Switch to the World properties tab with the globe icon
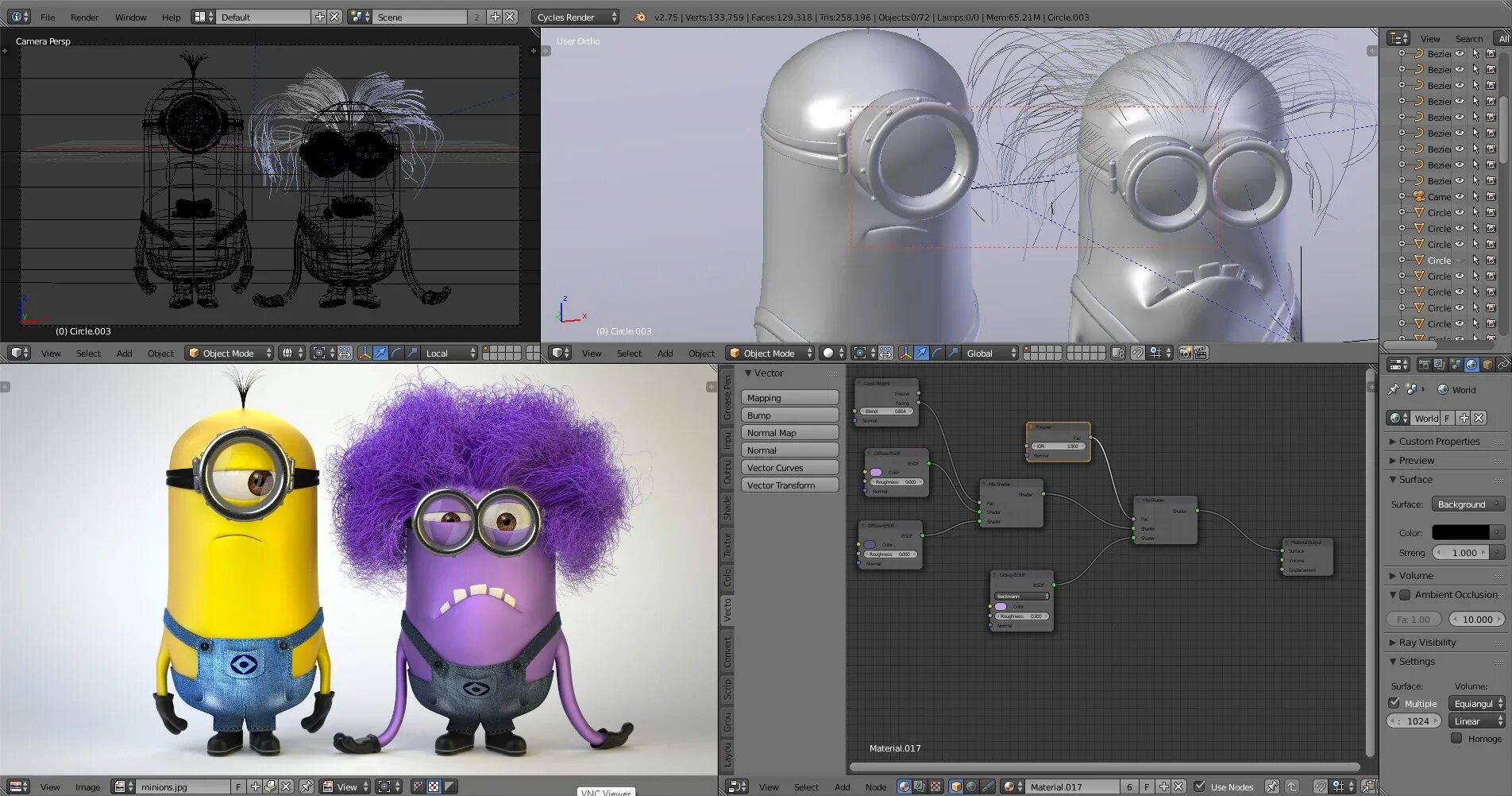Screen dimensions: 1512x796 (1471, 365)
